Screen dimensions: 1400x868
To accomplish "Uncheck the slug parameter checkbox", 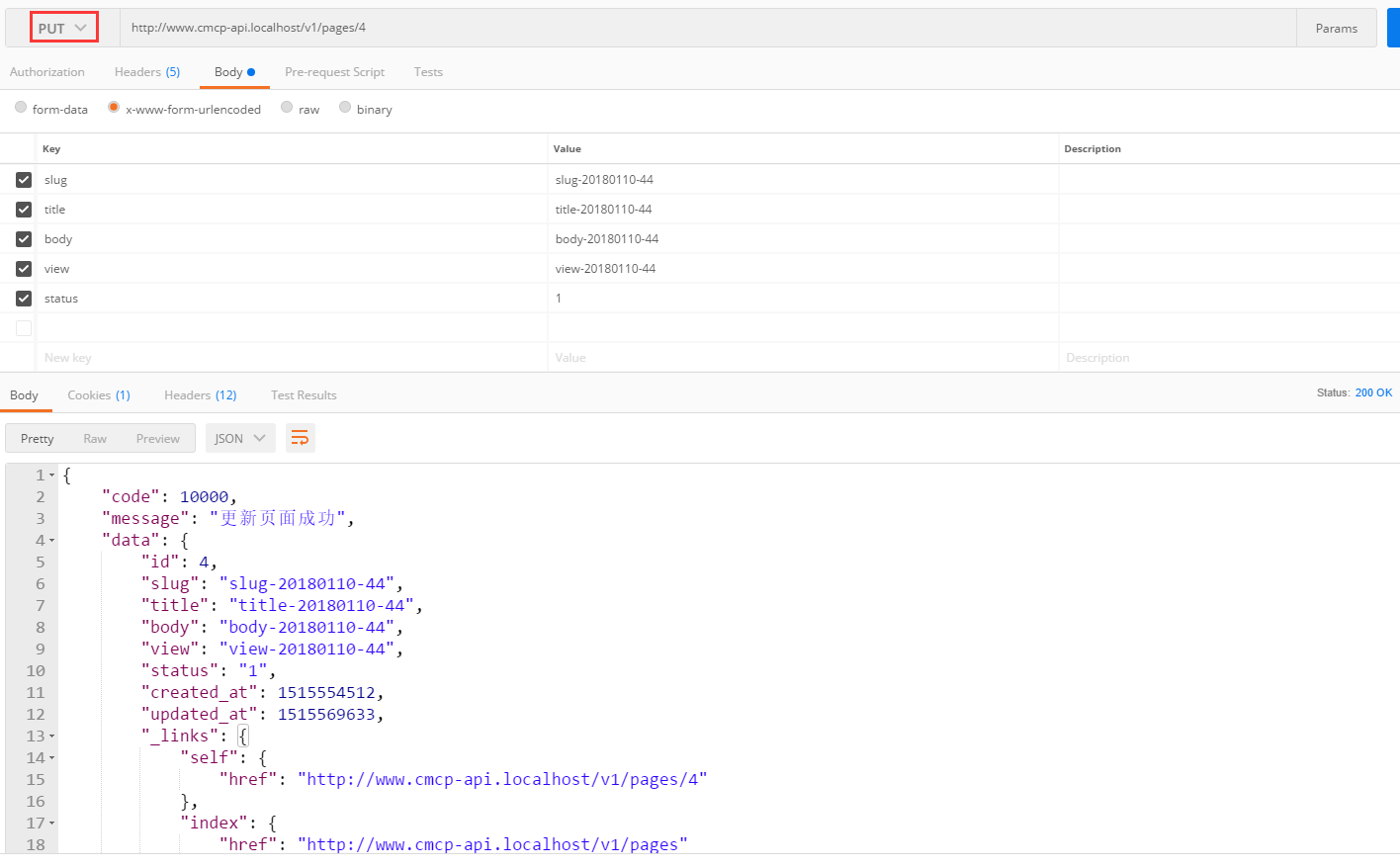I will 24,180.
